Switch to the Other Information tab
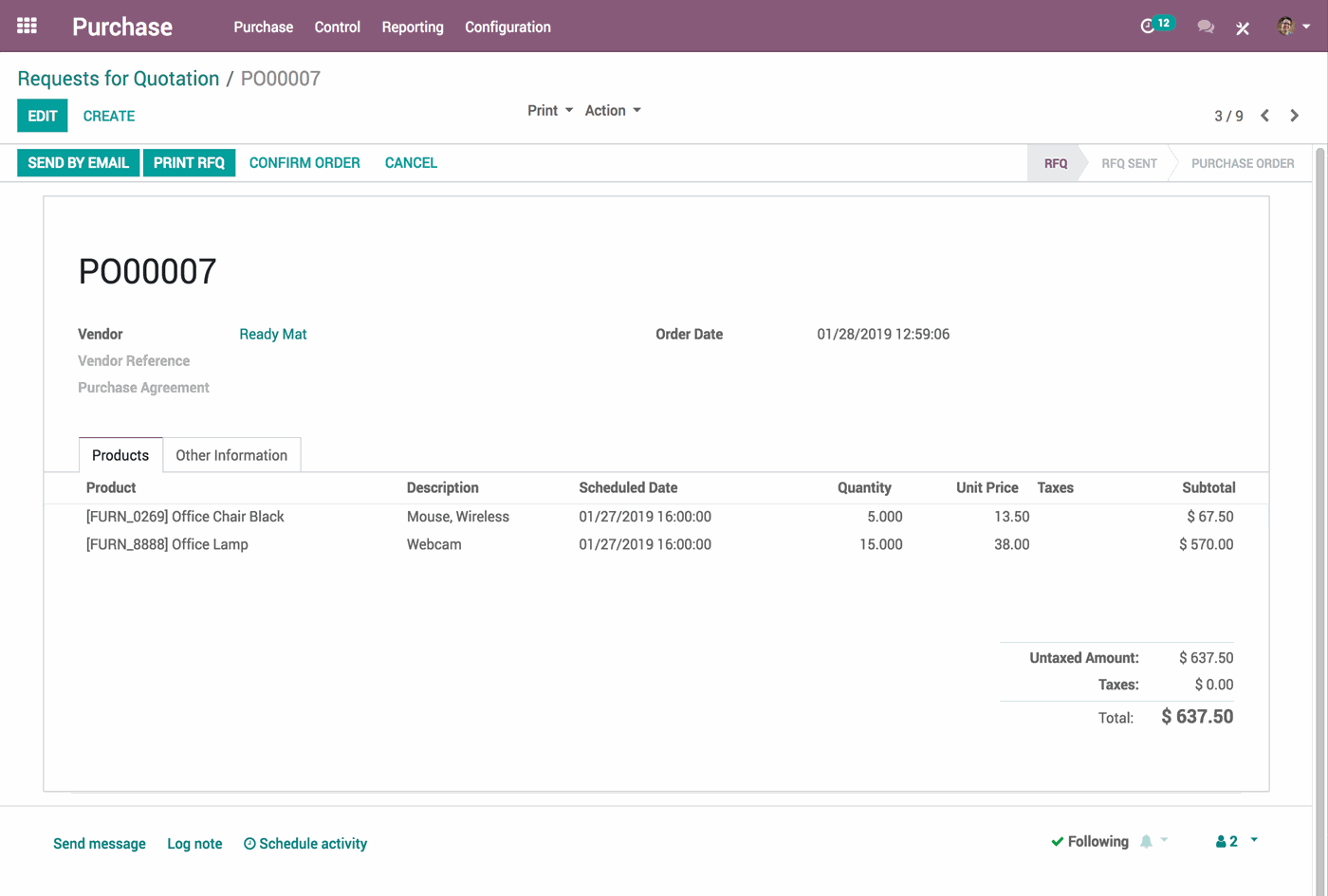 [231, 455]
